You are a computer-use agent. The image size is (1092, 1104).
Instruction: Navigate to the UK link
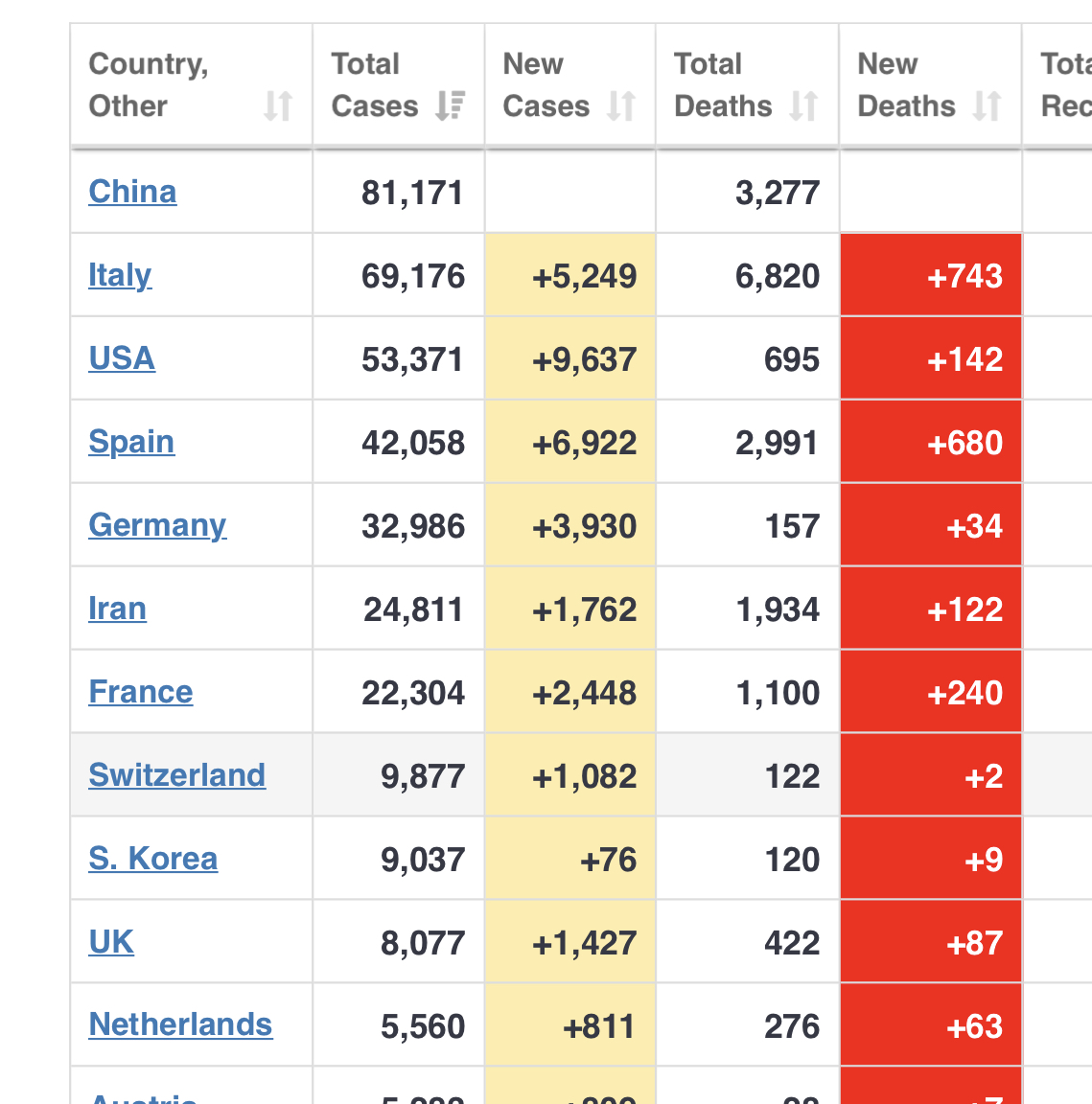[x=111, y=942]
